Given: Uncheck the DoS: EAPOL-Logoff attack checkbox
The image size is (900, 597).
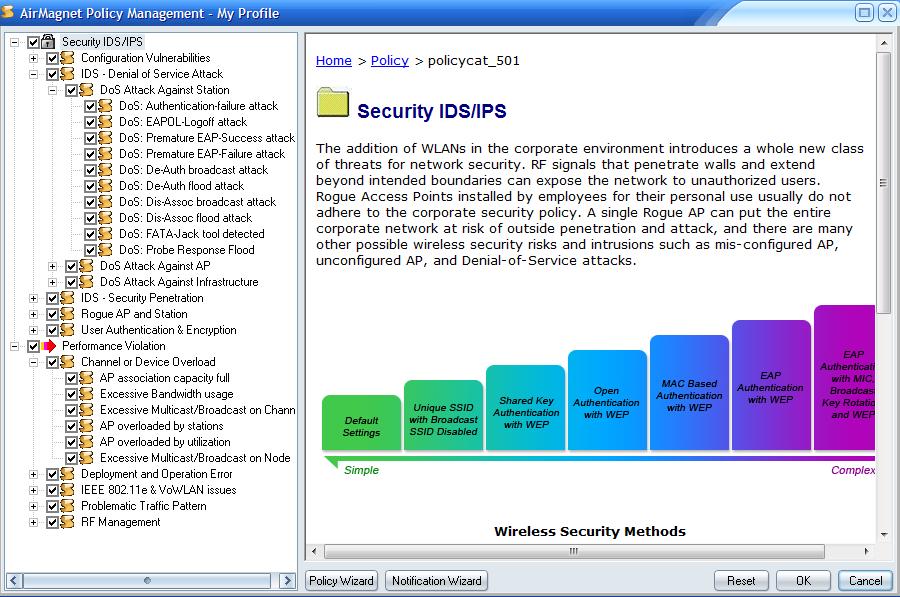Looking at the screenshot, I should tap(91, 122).
